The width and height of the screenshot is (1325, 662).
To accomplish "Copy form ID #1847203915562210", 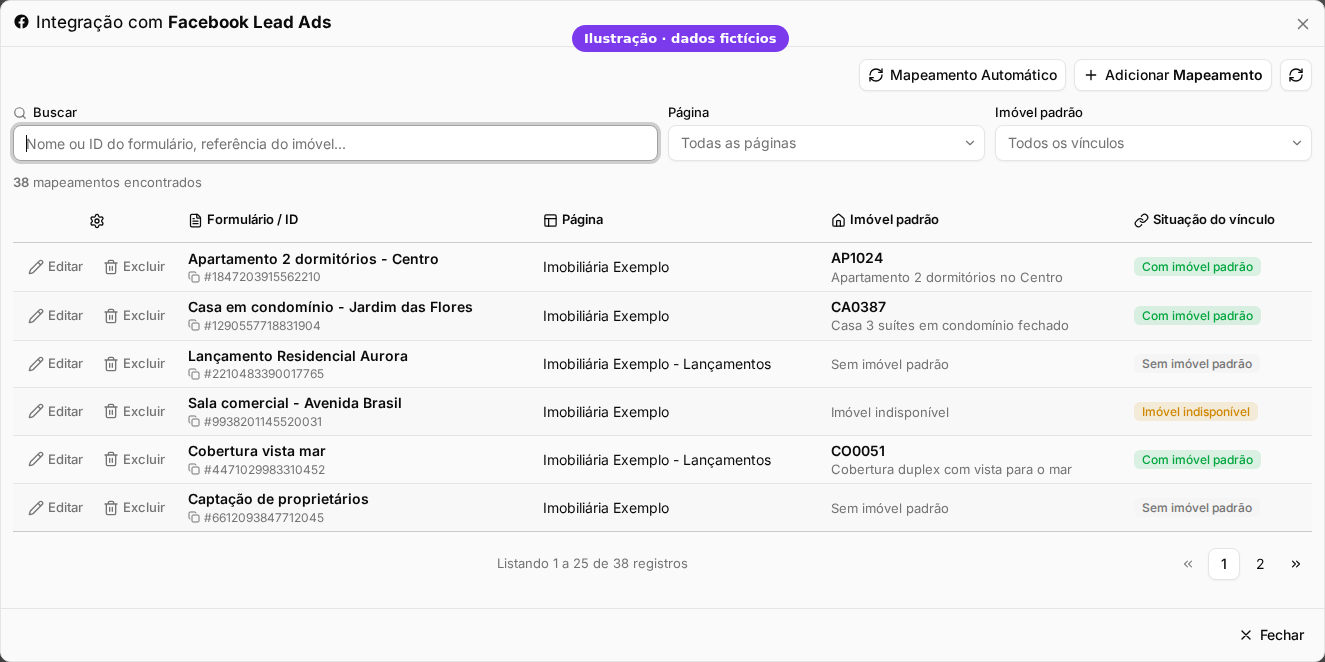I will click(x=194, y=277).
